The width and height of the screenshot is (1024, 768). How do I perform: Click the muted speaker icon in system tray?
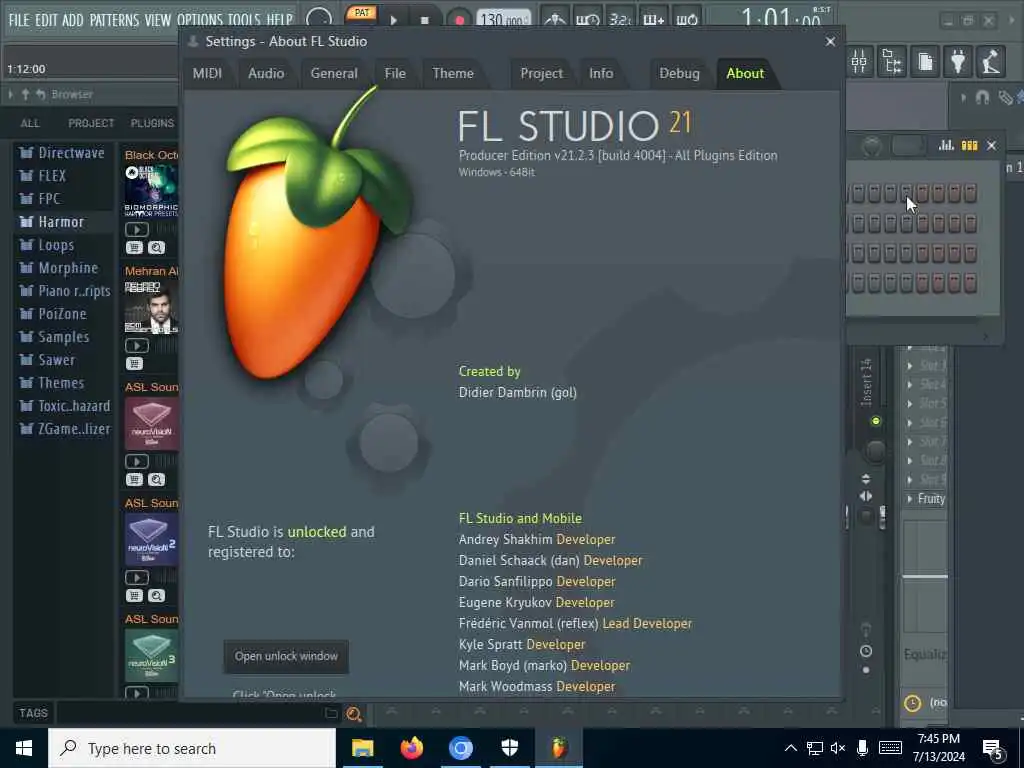tap(838, 748)
